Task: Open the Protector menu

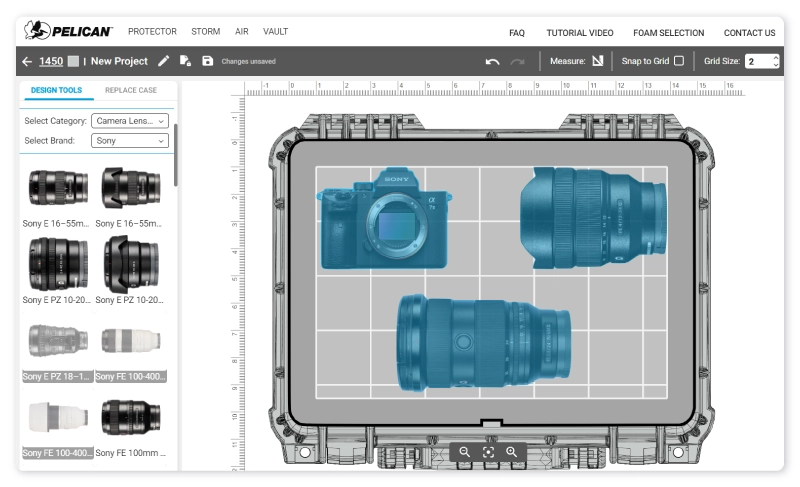Action: click(152, 32)
